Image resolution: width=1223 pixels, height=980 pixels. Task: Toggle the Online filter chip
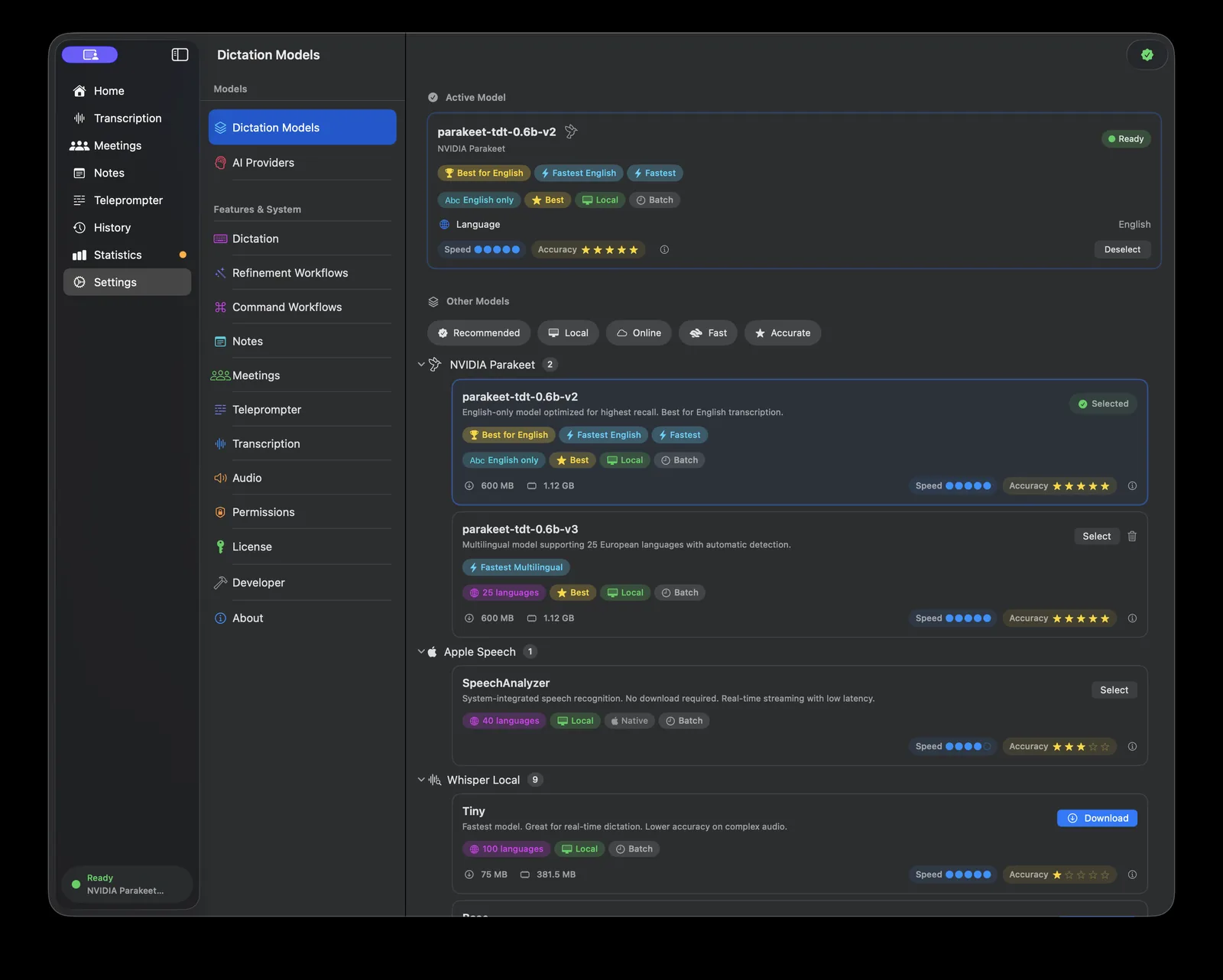pos(639,333)
